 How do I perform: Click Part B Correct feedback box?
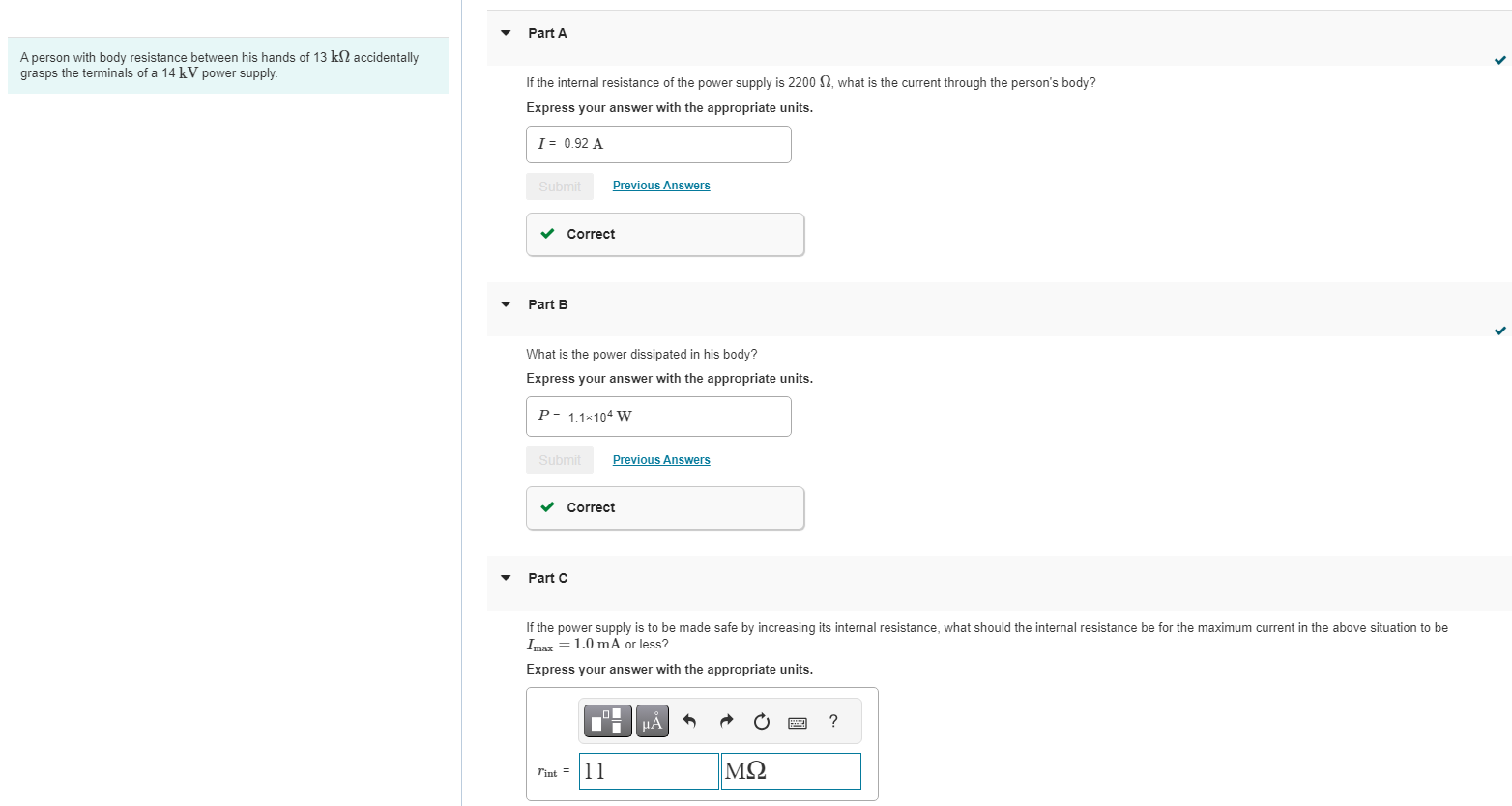click(x=665, y=507)
